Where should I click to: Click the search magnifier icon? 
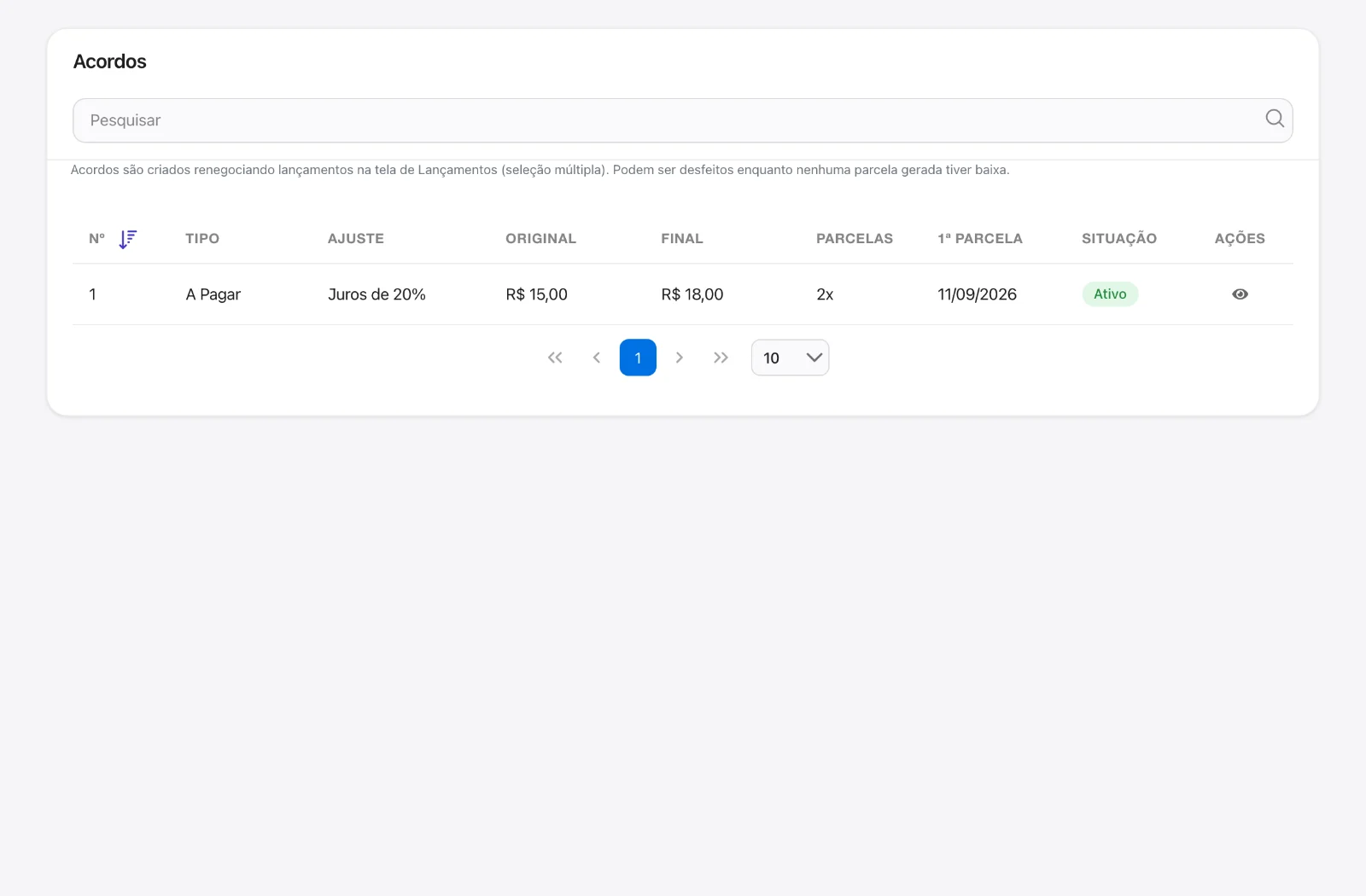pos(1275,119)
